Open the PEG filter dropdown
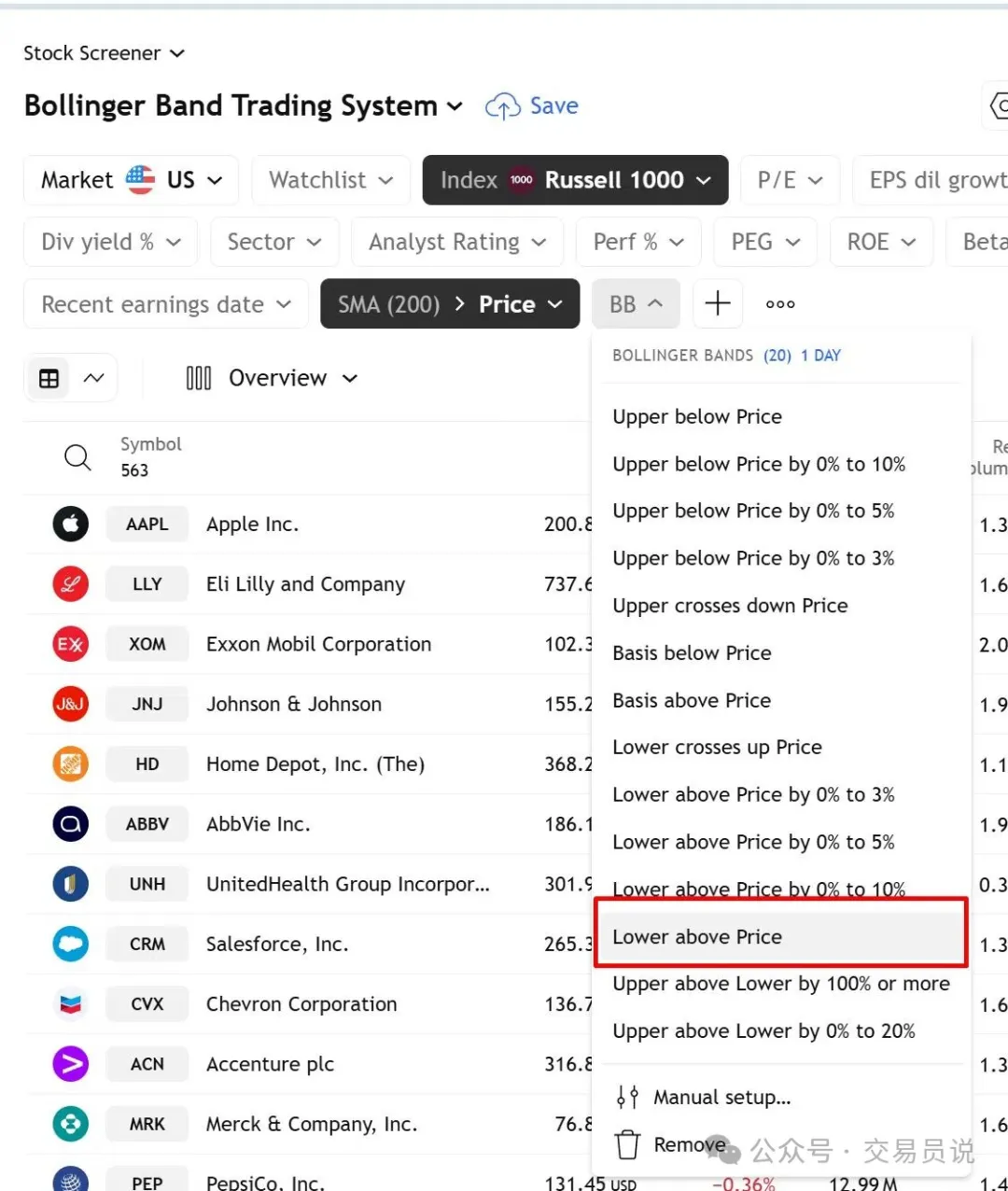1008x1191 pixels. click(x=765, y=242)
